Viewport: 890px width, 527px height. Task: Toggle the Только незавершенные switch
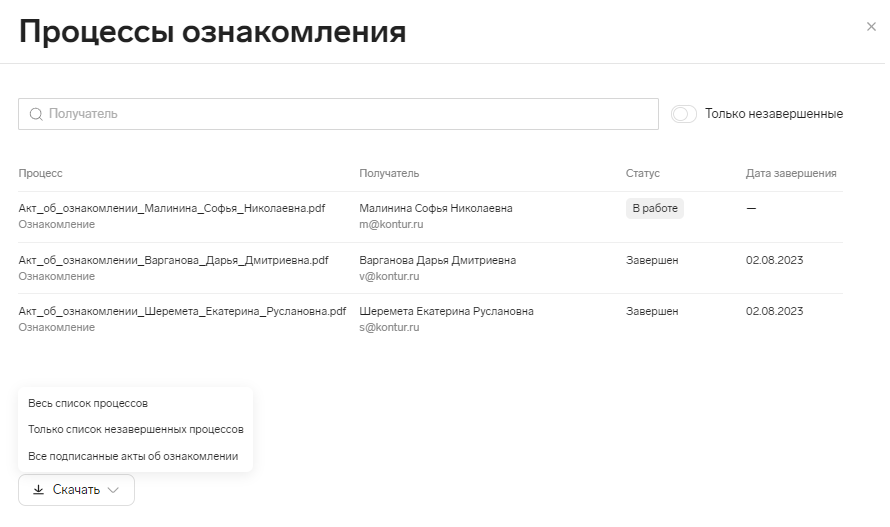[x=684, y=114]
